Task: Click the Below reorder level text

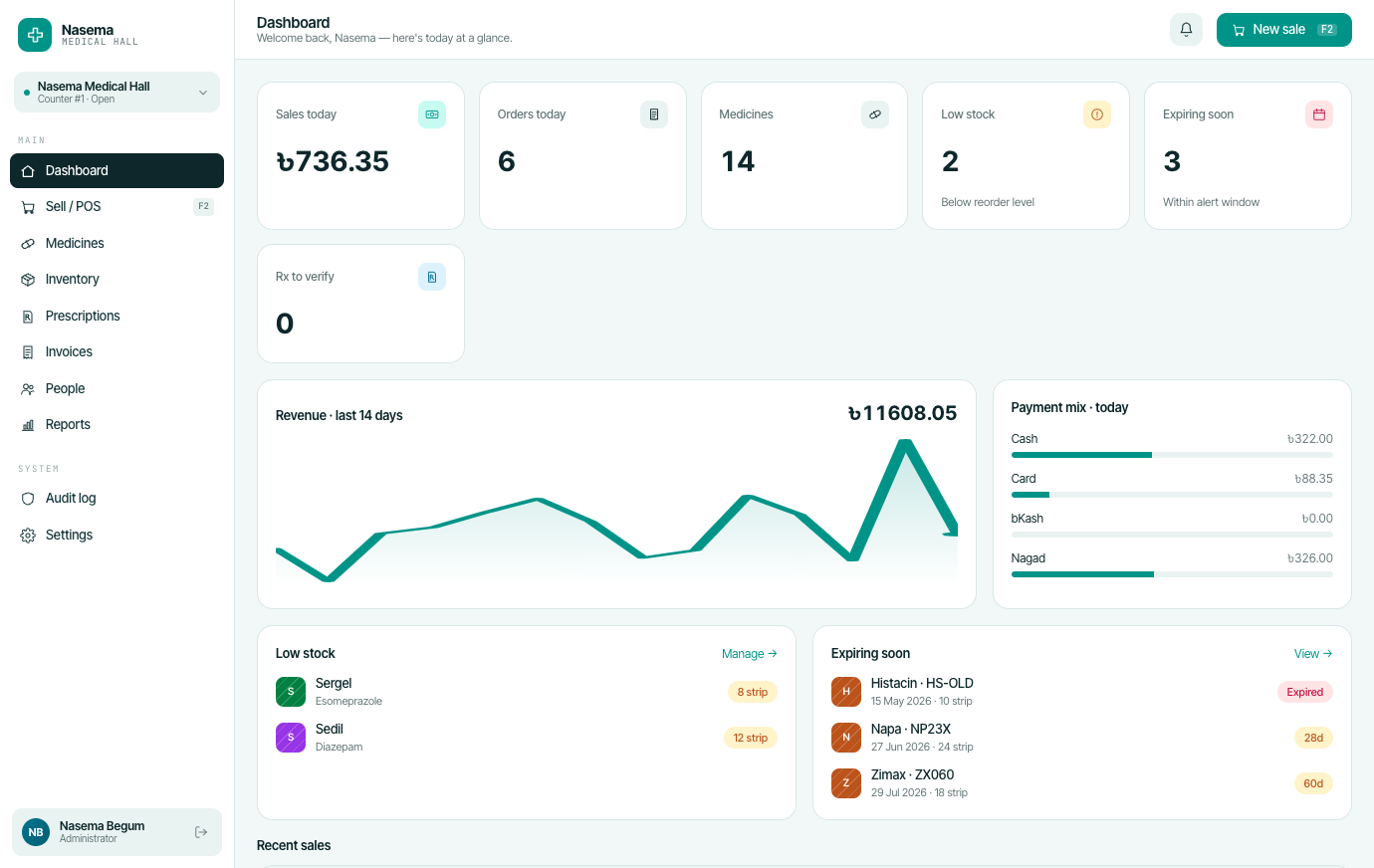Action: [x=988, y=202]
